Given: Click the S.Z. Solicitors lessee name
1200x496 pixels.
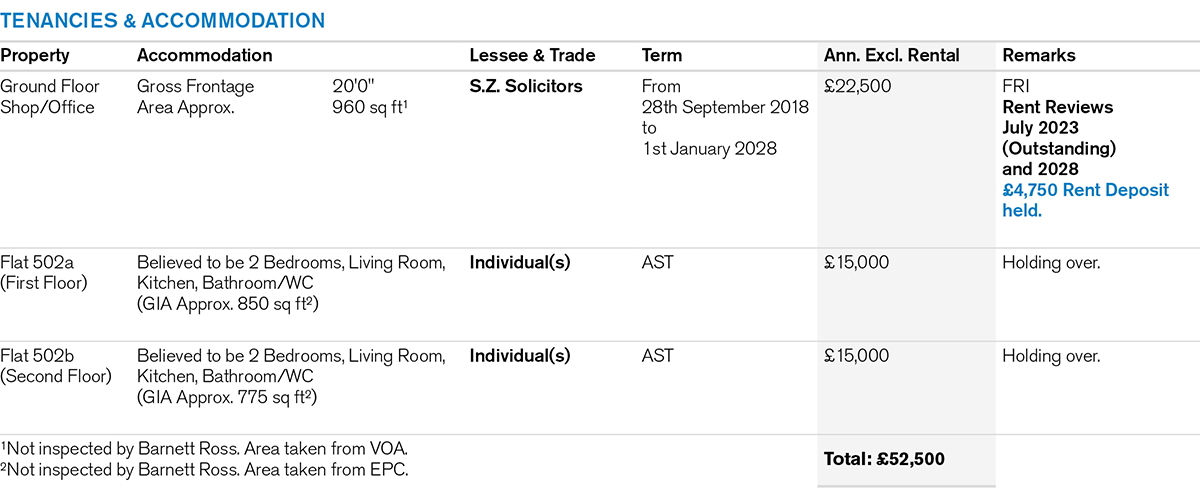Looking at the screenshot, I should (526, 87).
